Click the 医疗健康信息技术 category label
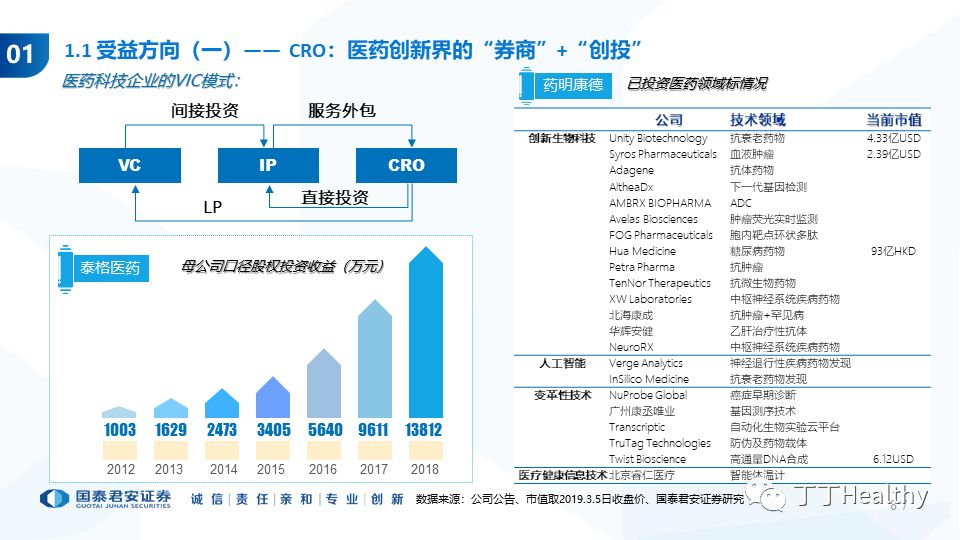 coord(562,475)
